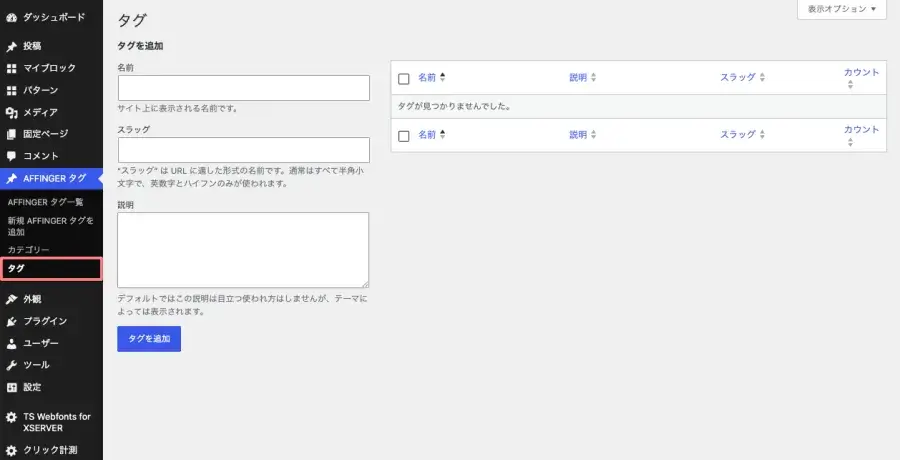The height and width of the screenshot is (460, 900).
Task: Click the blue タグを追加 button
Action: click(x=149, y=339)
